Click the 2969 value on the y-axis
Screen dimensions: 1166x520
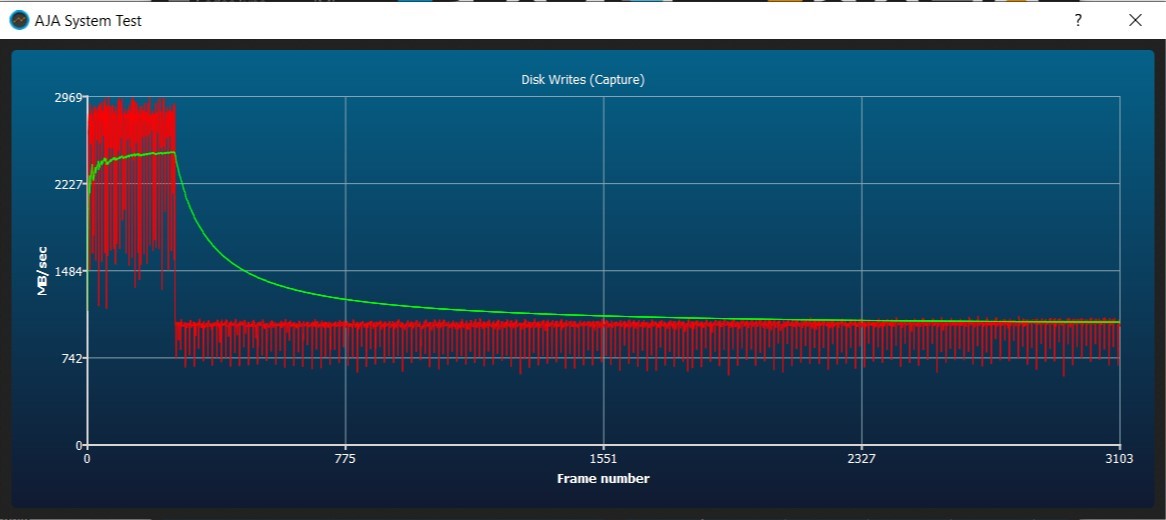click(68, 97)
